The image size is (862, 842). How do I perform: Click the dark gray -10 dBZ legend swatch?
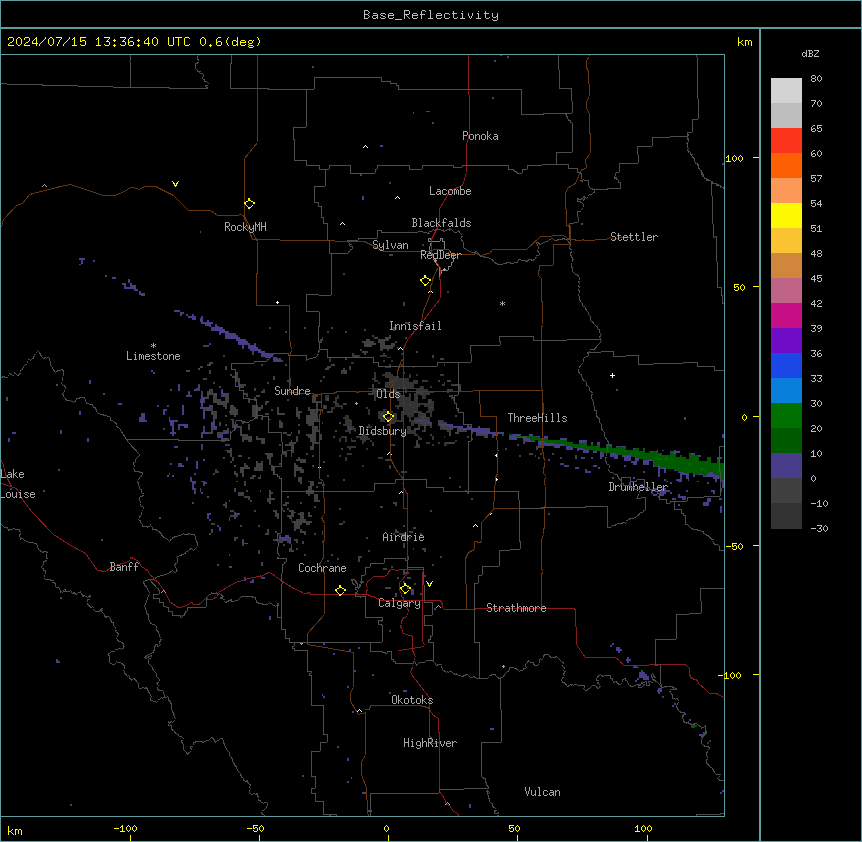tap(786, 516)
